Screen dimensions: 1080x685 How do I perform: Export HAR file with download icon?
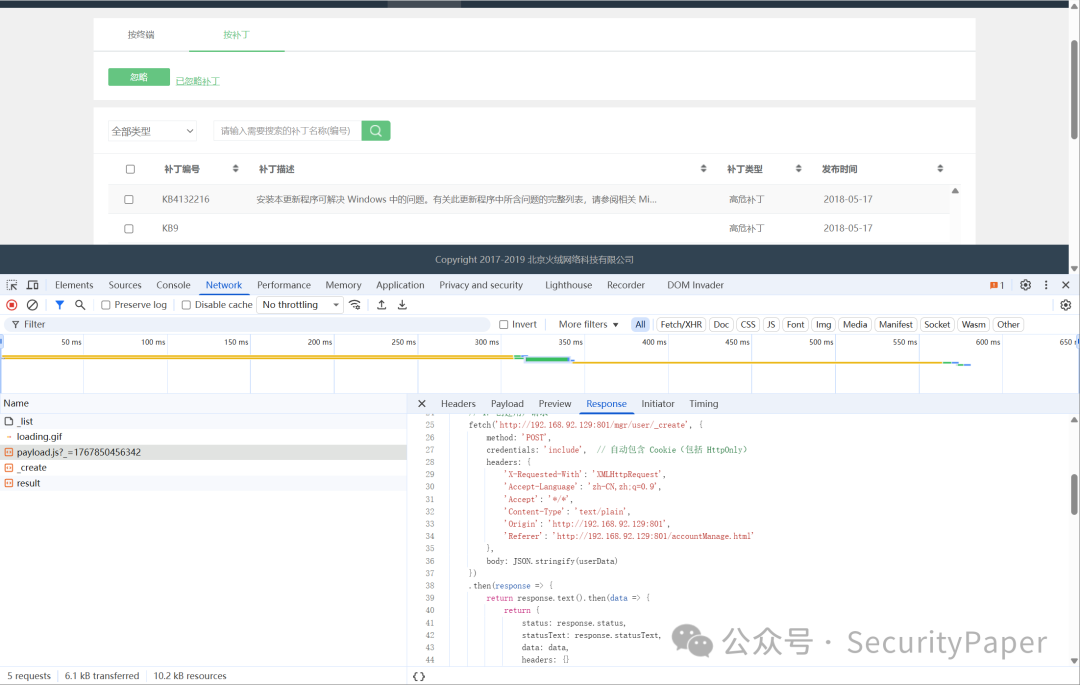pyautogui.click(x=402, y=305)
